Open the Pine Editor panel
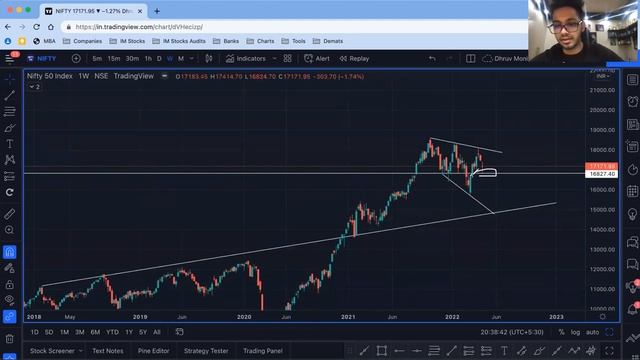Image resolution: width=640 pixels, height=360 pixels. 153,351
